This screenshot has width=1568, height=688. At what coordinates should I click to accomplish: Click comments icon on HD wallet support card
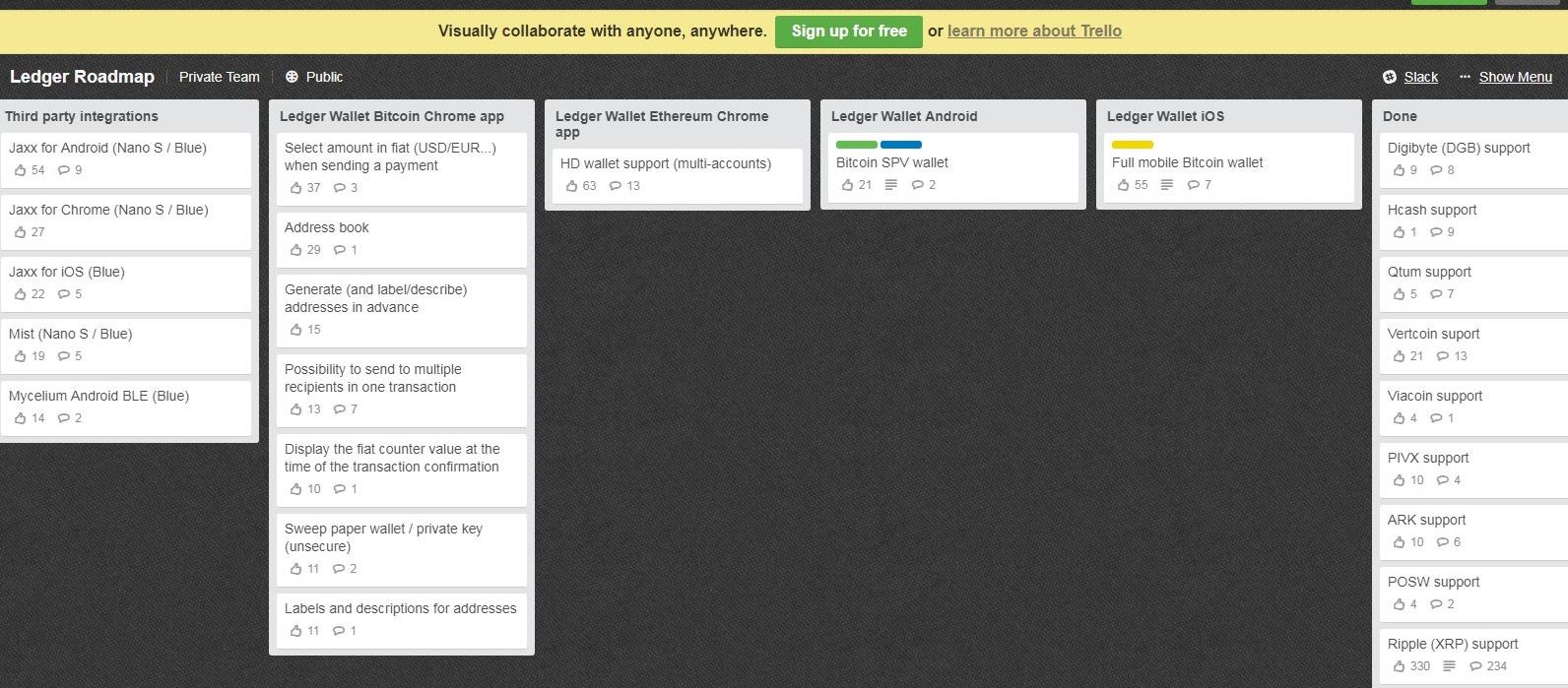click(x=616, y=186)
